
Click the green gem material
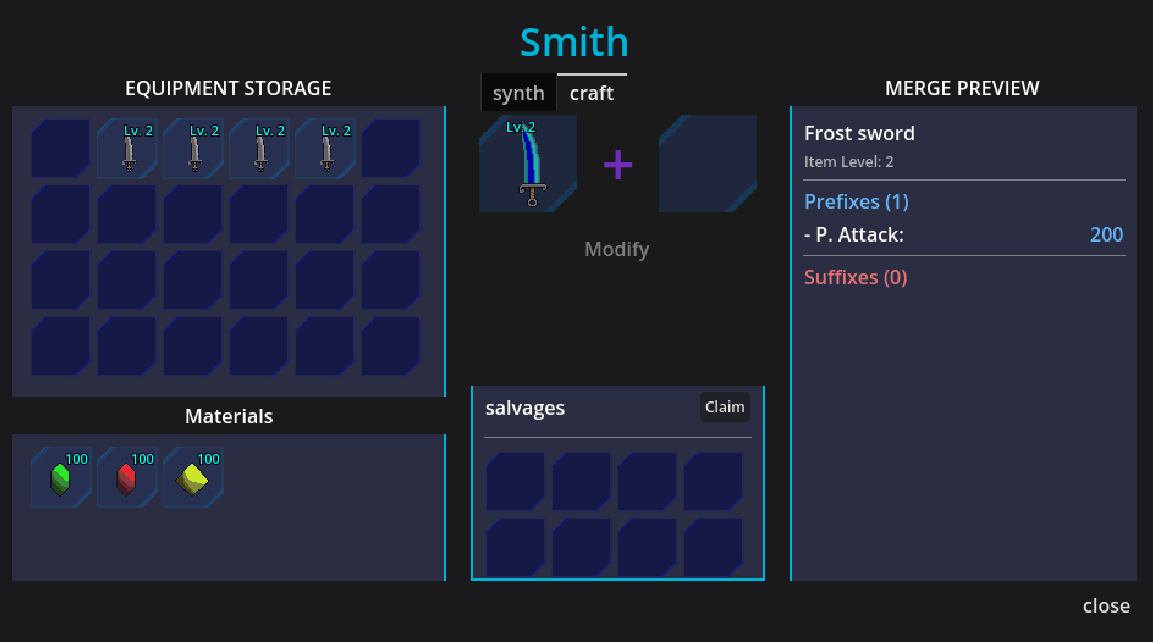click(60, 477)
